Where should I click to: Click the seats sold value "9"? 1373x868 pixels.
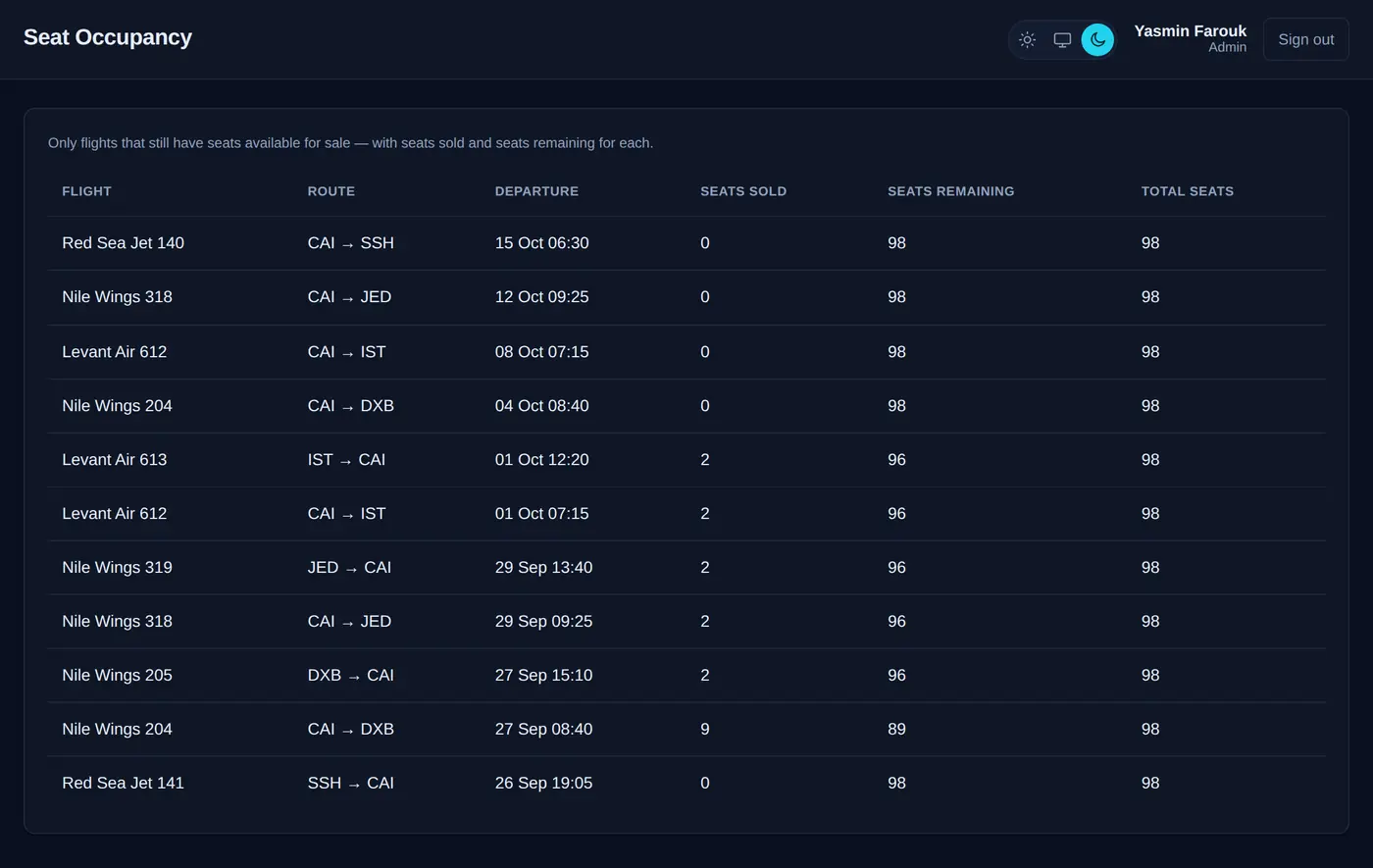click(705, 729)
